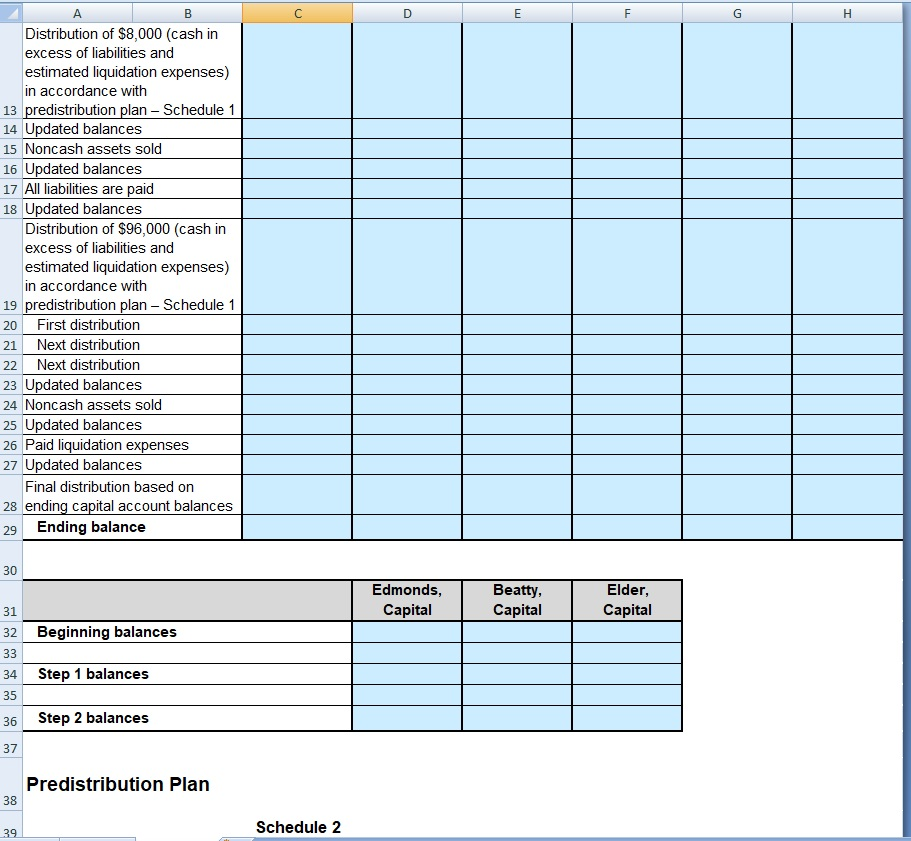The image size is (911, 841).
Task: Click cell G17 in All liabilities are paid row
Action: (x=737, y=189)
